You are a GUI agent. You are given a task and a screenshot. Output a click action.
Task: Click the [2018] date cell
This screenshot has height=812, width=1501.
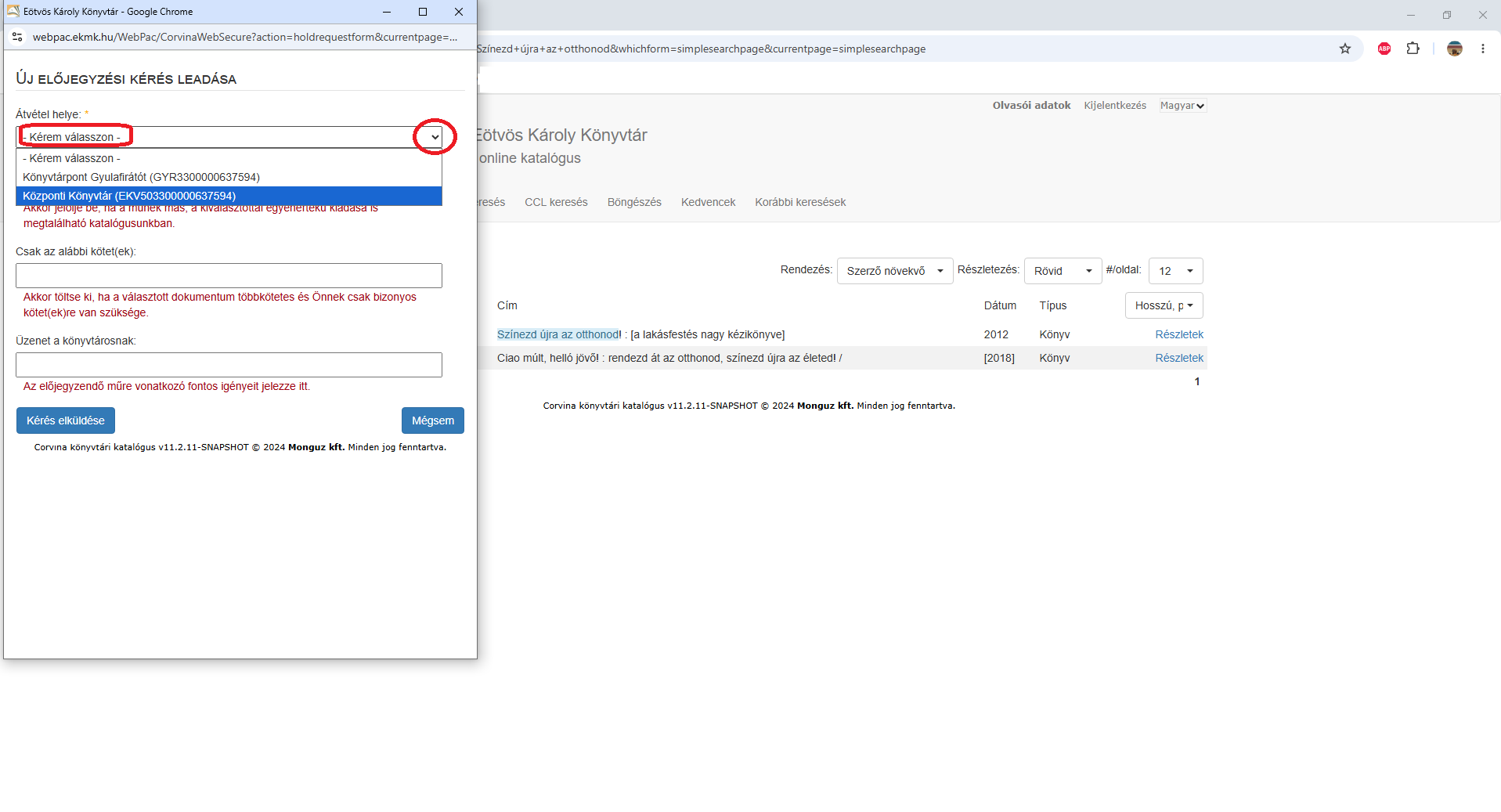coord(999,358)
